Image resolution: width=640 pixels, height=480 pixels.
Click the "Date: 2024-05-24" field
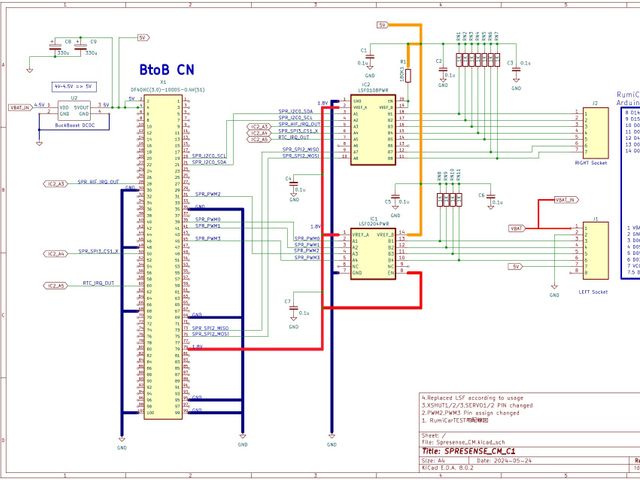(x=504, y=461)
